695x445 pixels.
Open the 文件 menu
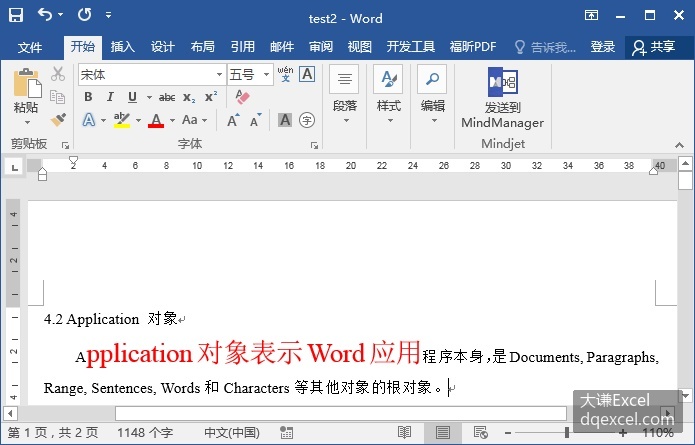(30, 47)
